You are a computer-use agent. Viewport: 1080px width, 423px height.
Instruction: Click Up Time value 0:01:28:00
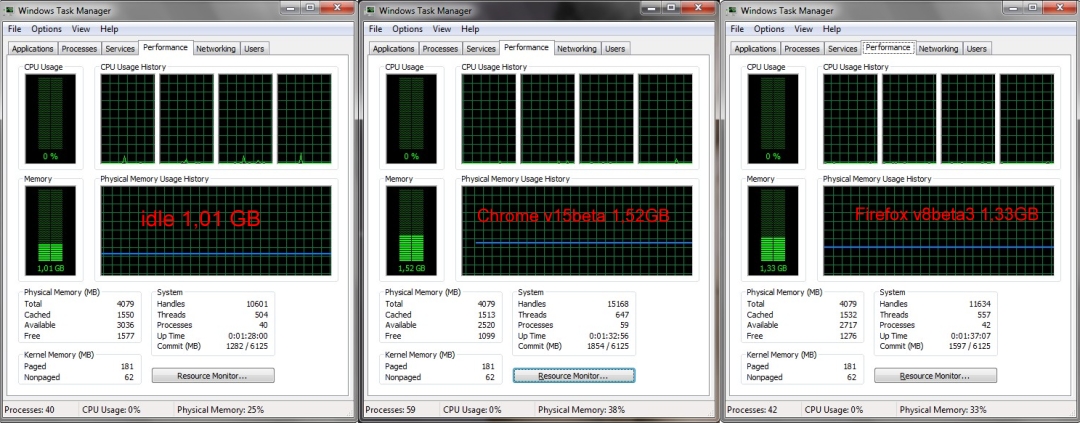[x=249, y=336]
